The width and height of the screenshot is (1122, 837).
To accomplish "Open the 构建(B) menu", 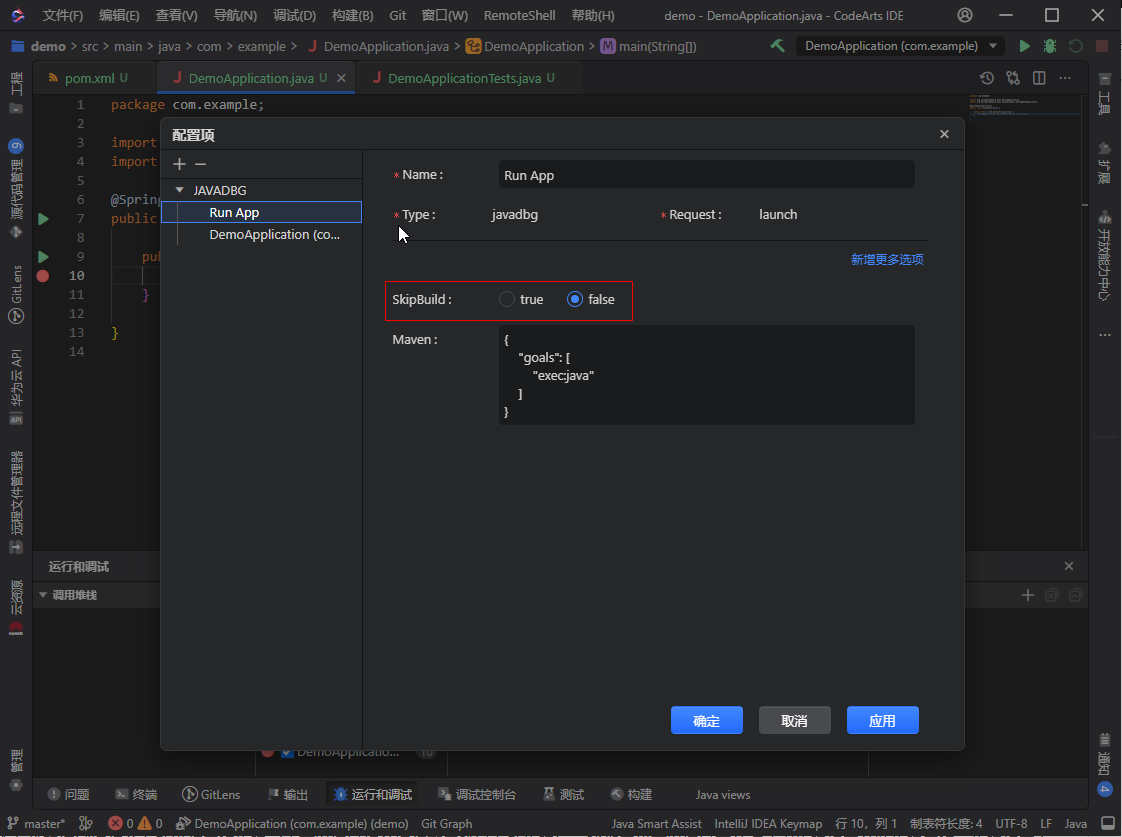I will pos(352,15).
